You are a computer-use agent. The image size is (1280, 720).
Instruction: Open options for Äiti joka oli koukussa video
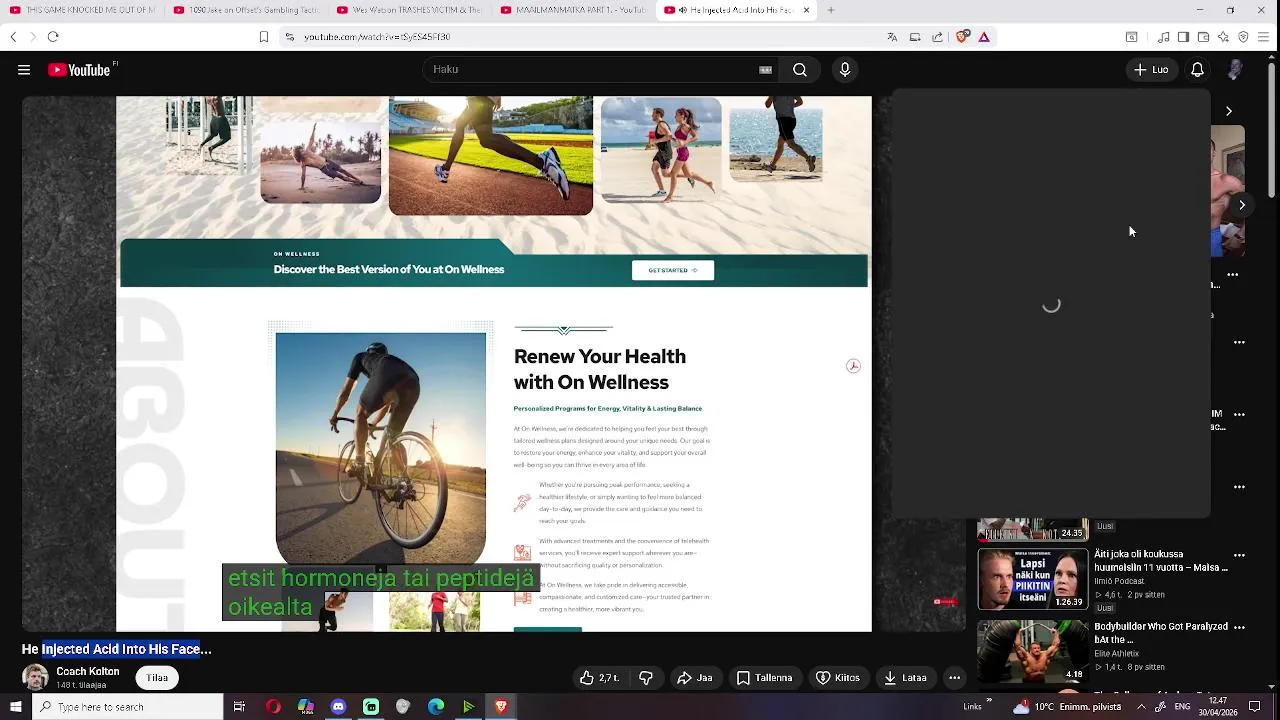(1239, 556)
